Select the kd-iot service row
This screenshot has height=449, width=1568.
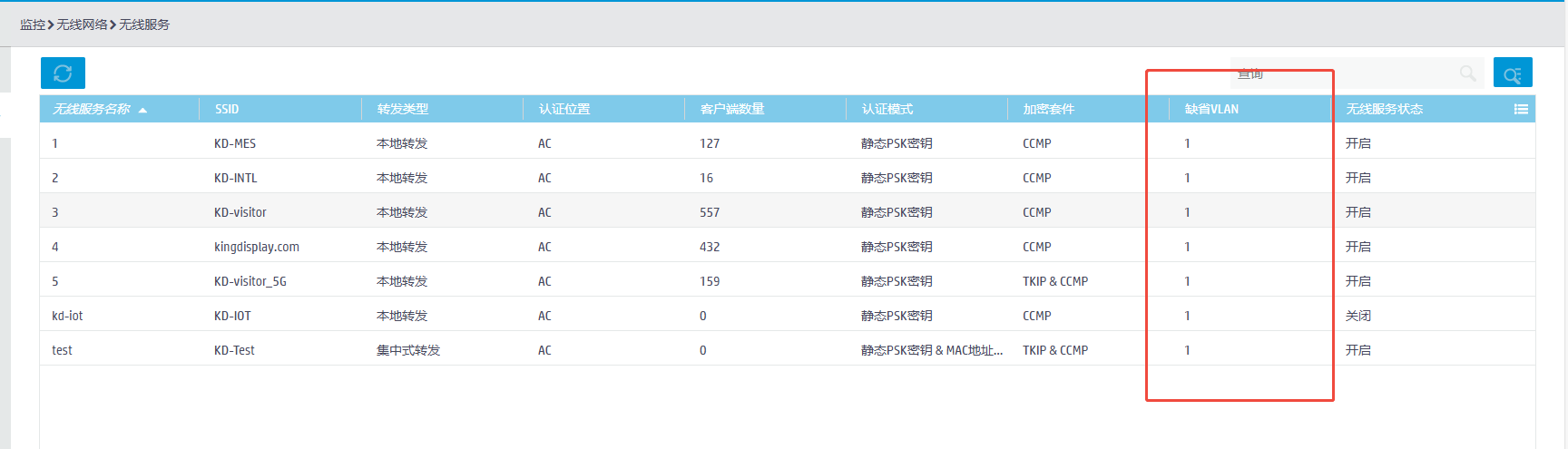pos(67,316)
